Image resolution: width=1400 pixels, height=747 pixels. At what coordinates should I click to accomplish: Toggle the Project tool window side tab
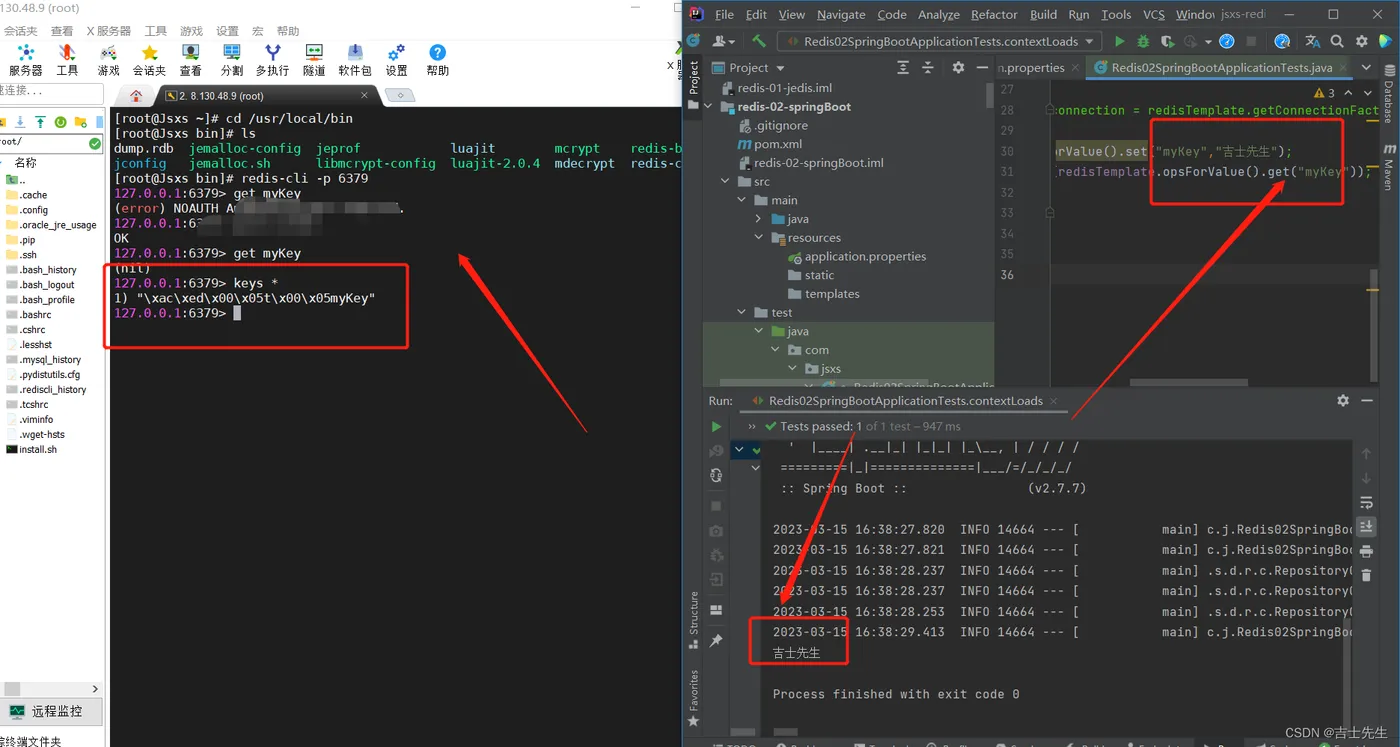coord(694,84)
